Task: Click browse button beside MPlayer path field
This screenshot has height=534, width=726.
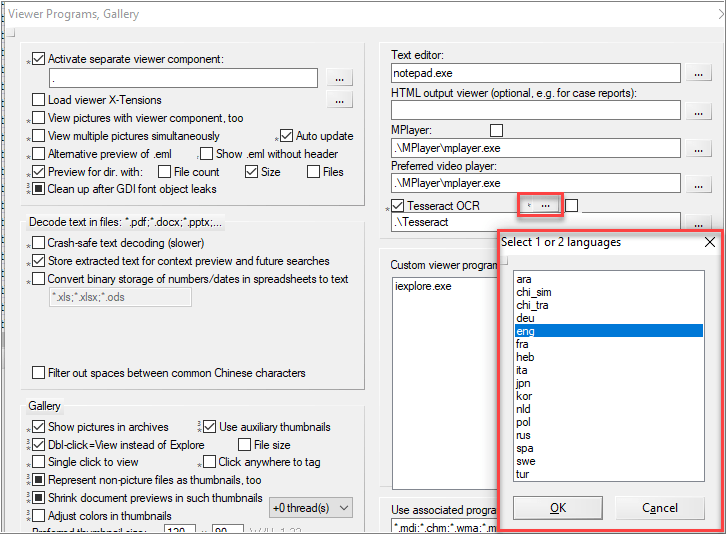Action: (696, 147)
